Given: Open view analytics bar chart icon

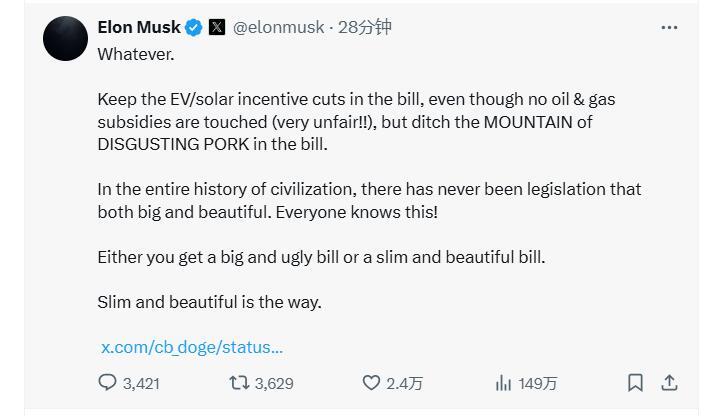Looking at the screenshot, I should tap(503, 383).
